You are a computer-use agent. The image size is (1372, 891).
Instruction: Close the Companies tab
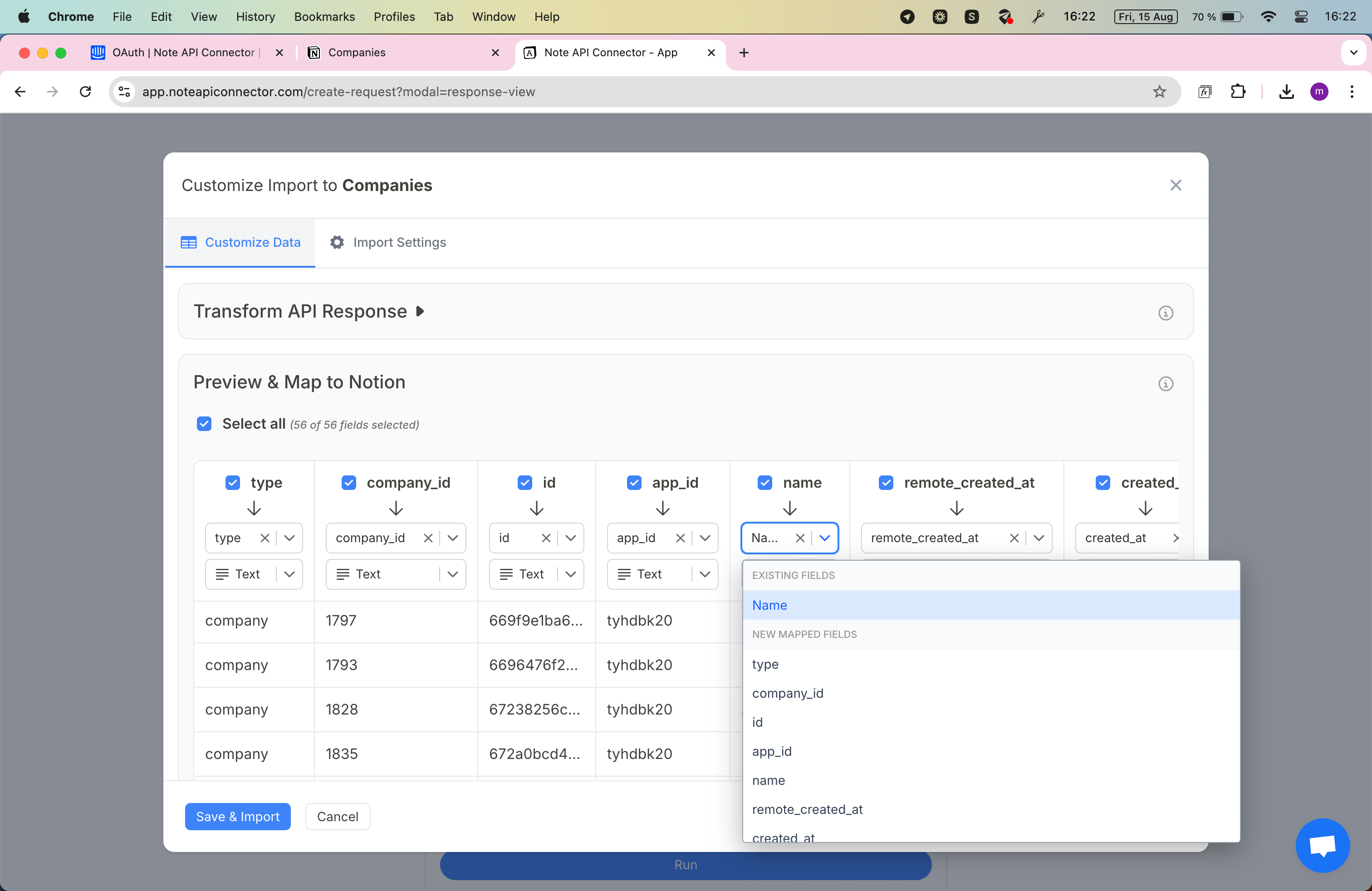pyautogui.click(x=495, y=53)
